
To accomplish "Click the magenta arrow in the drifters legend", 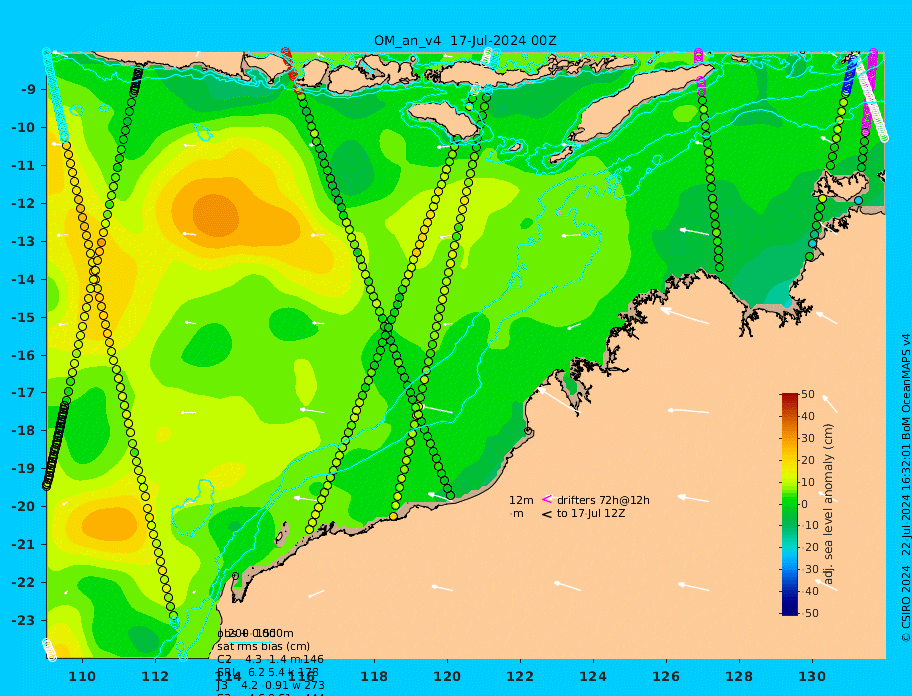I will (547, 499).
